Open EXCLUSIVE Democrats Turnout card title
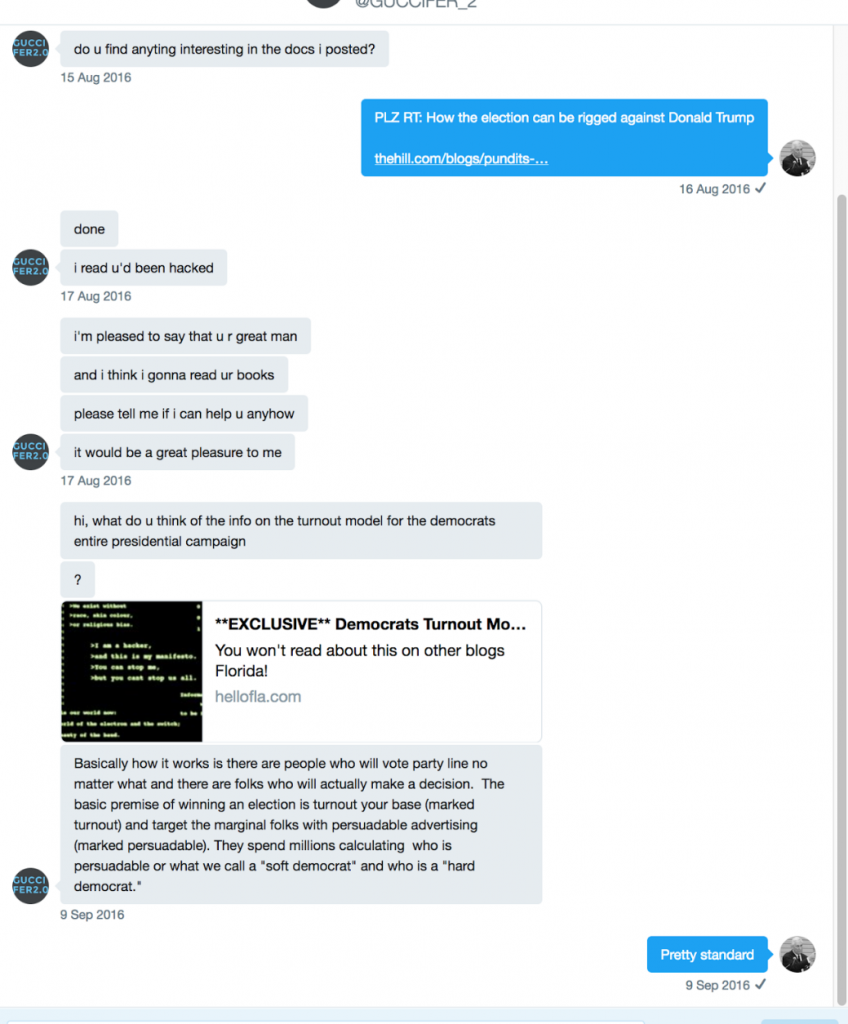848x1024 pixels. tap(370, 624)
